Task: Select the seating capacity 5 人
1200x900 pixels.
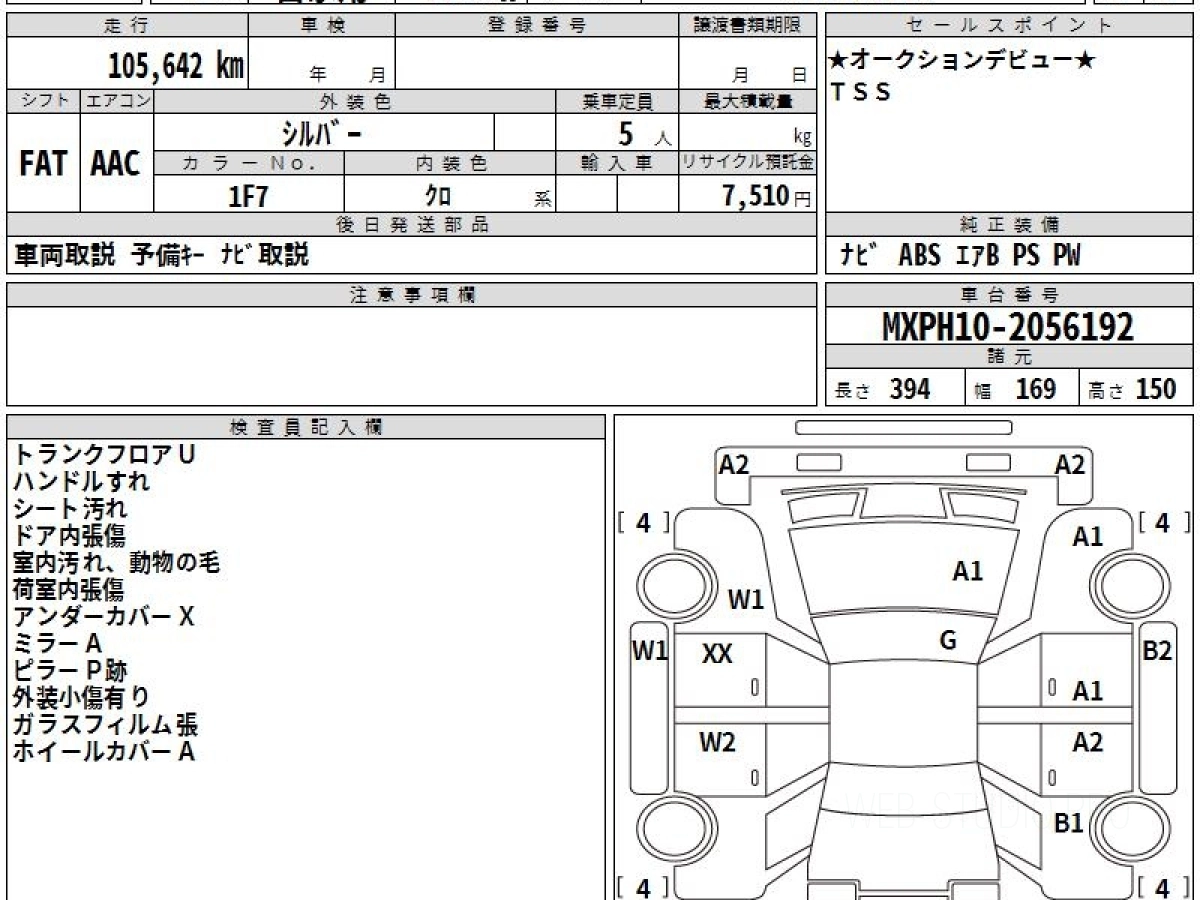Action: tap(644, 132)
